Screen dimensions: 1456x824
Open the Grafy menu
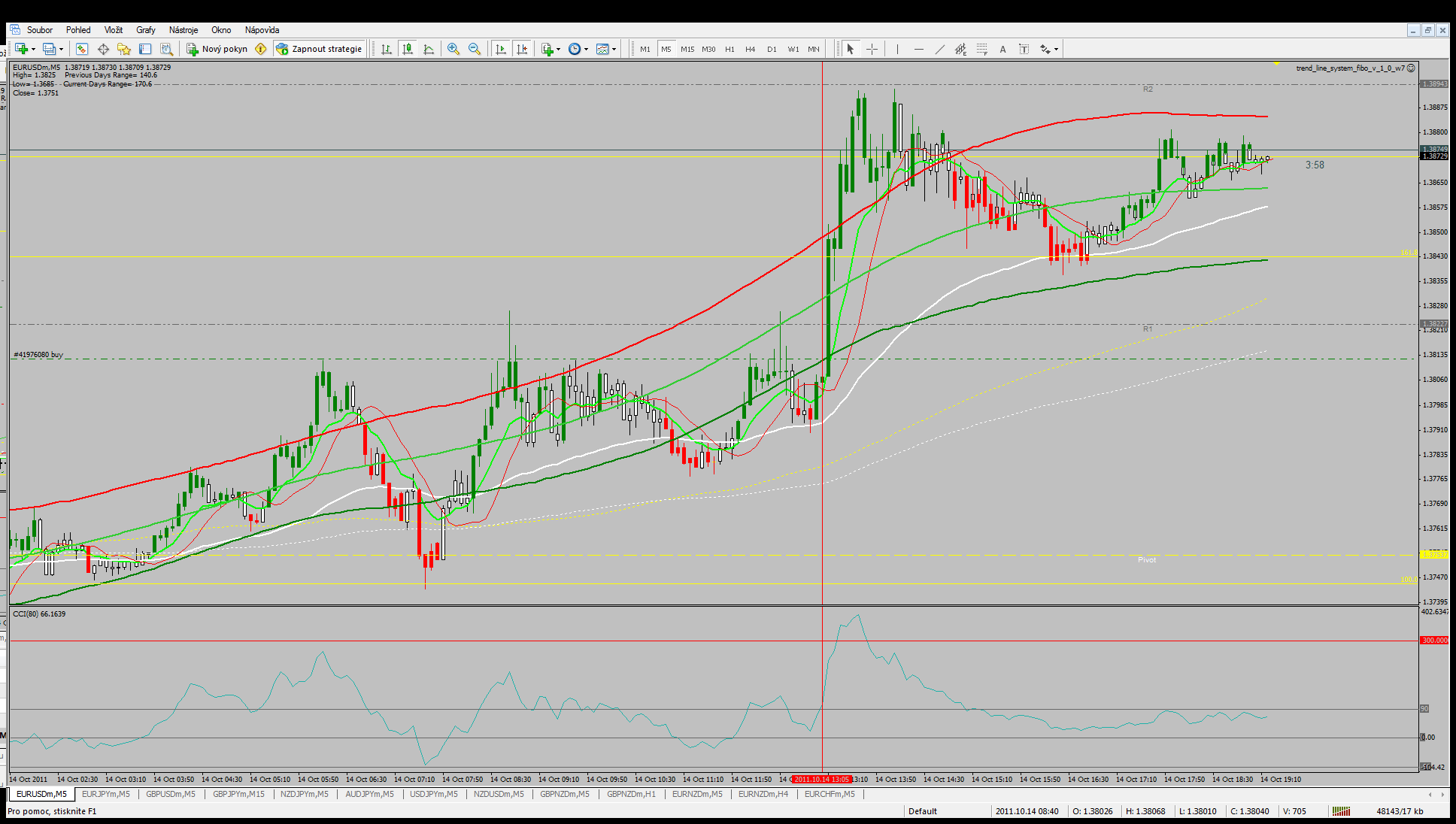coord(146,30)
